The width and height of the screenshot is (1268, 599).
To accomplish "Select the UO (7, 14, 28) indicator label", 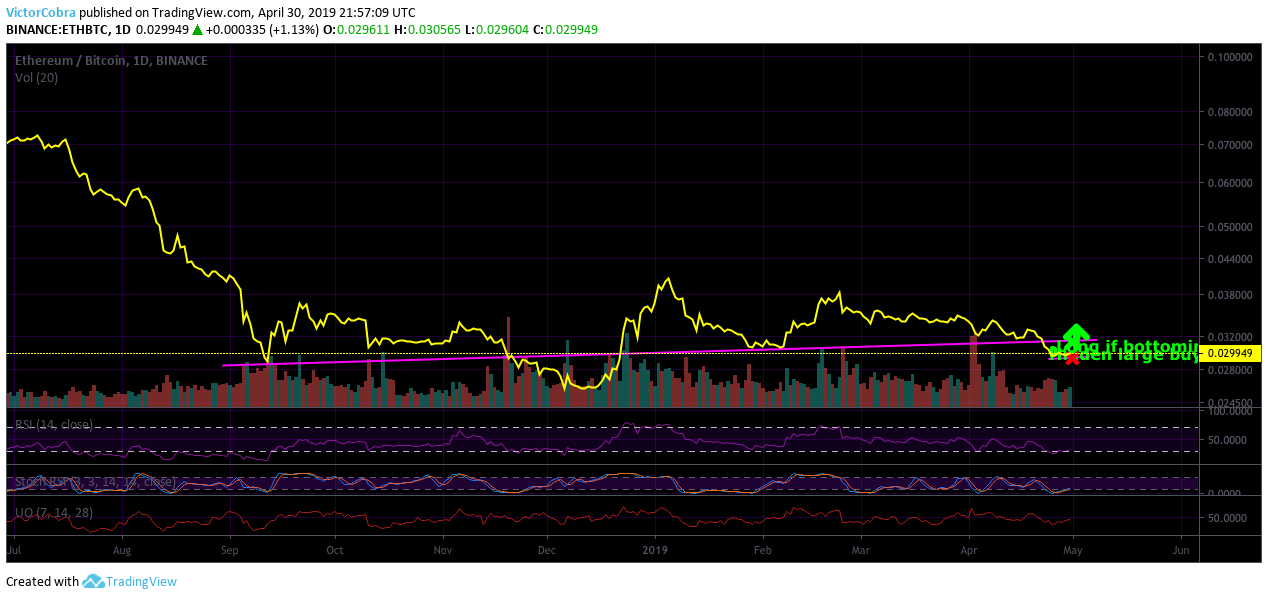I will pyautogui.click(x=53, y=513).
